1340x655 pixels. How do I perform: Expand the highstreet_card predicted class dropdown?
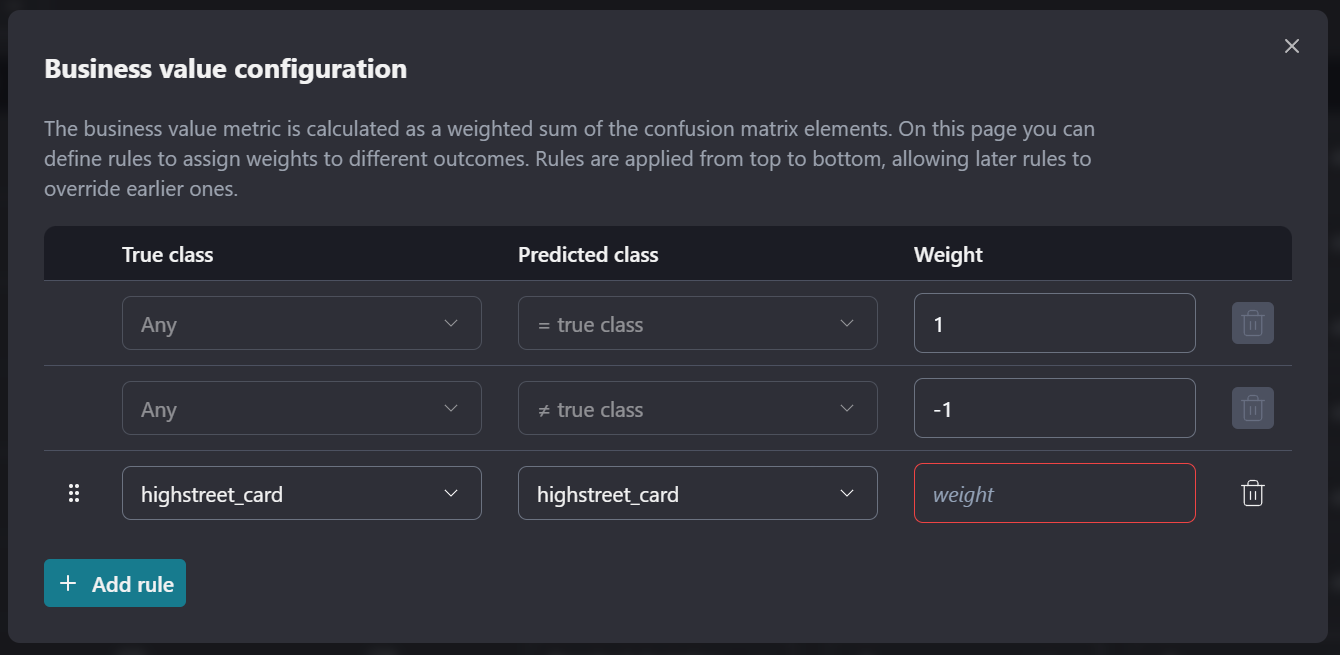(697, 493)
